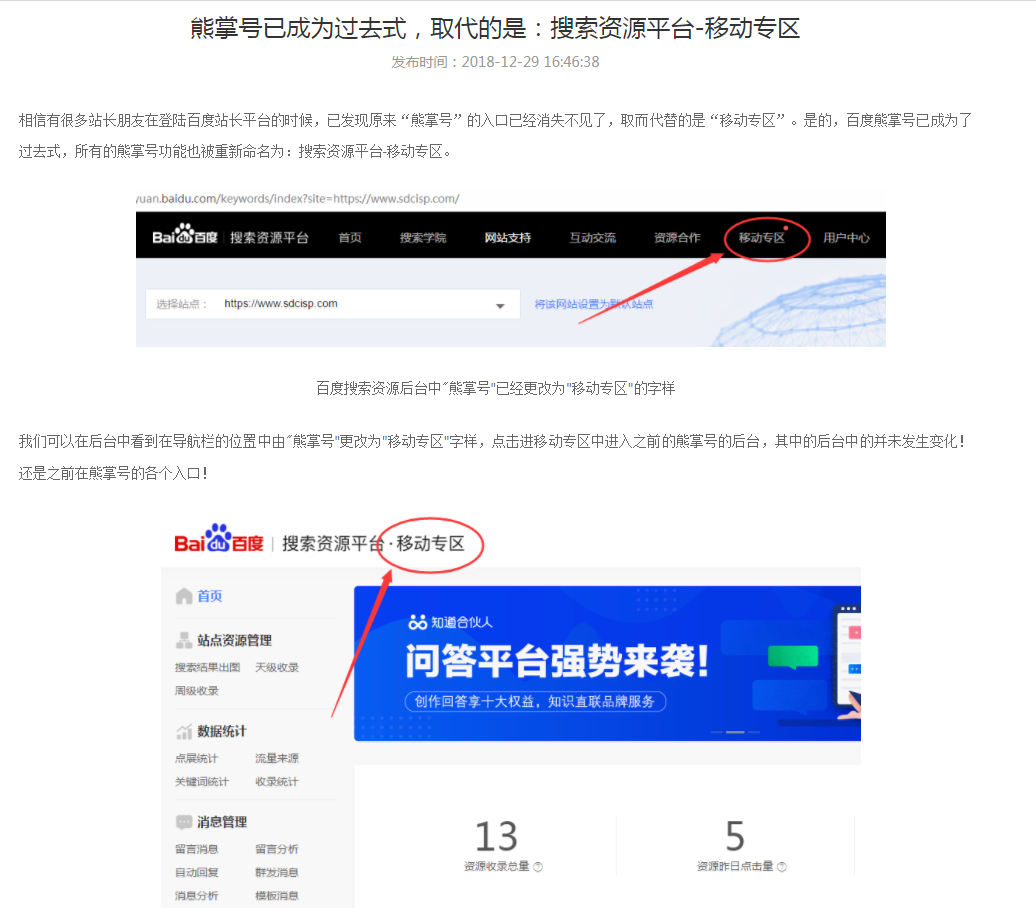
Task: Go to 移动专区 in the navigation bar
Action: [762, 238]
